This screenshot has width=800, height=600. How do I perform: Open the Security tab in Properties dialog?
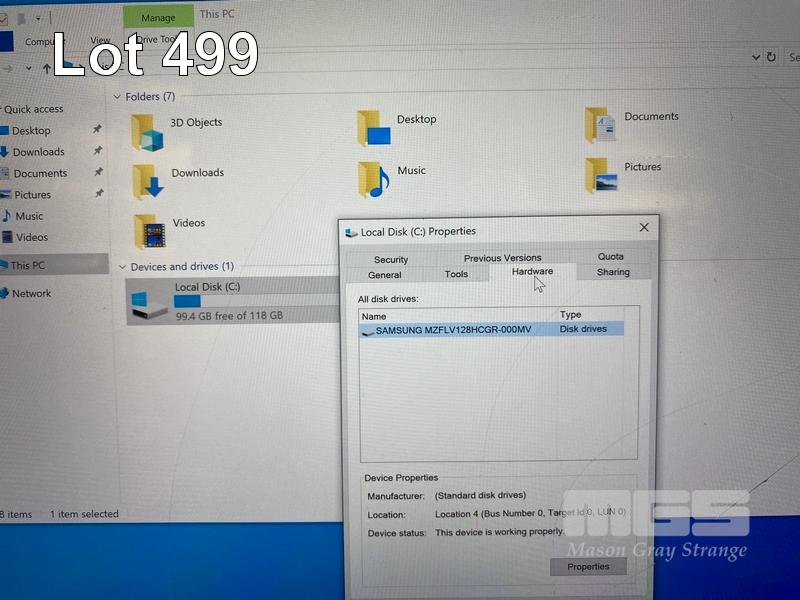pyautogui.click(x=391, y=259)
